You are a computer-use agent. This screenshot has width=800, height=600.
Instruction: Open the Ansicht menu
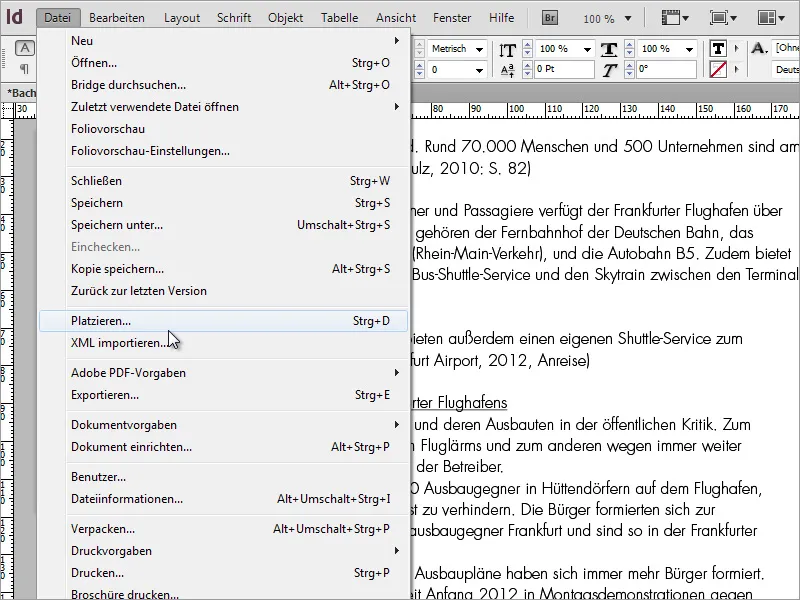(x=396, y=18)
